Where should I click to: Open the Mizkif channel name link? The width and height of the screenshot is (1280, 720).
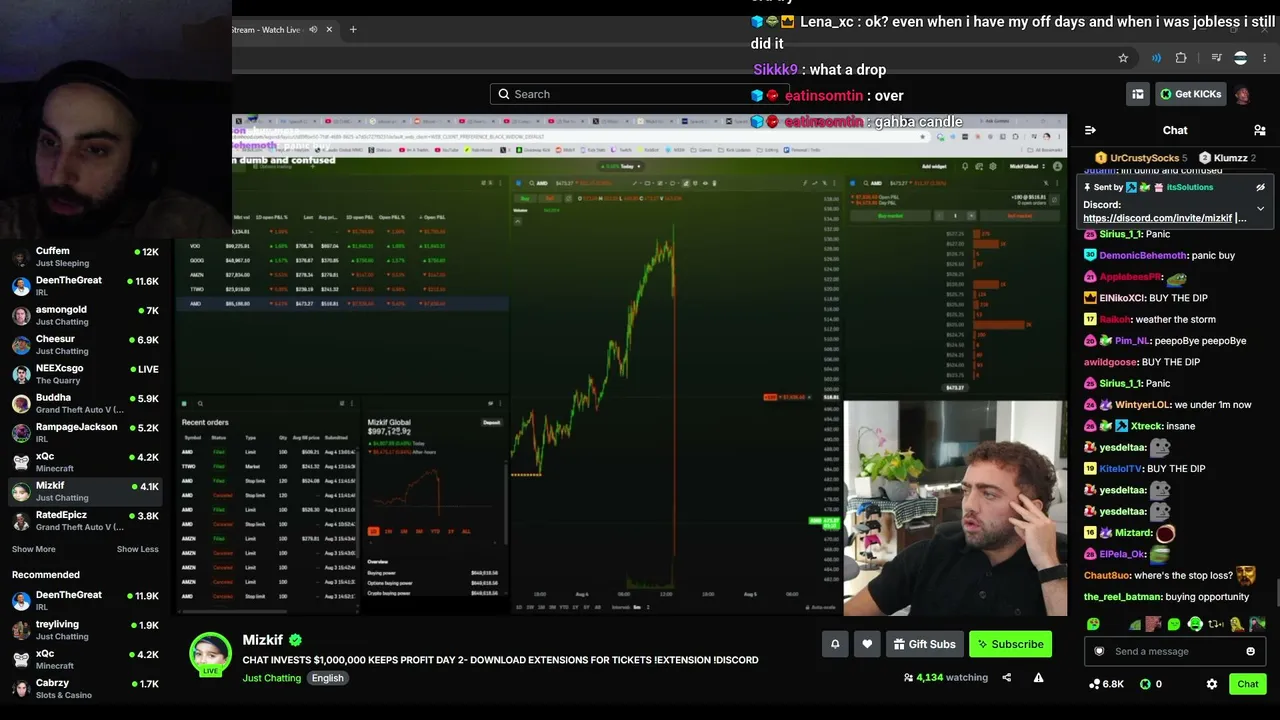pos(263,640)
